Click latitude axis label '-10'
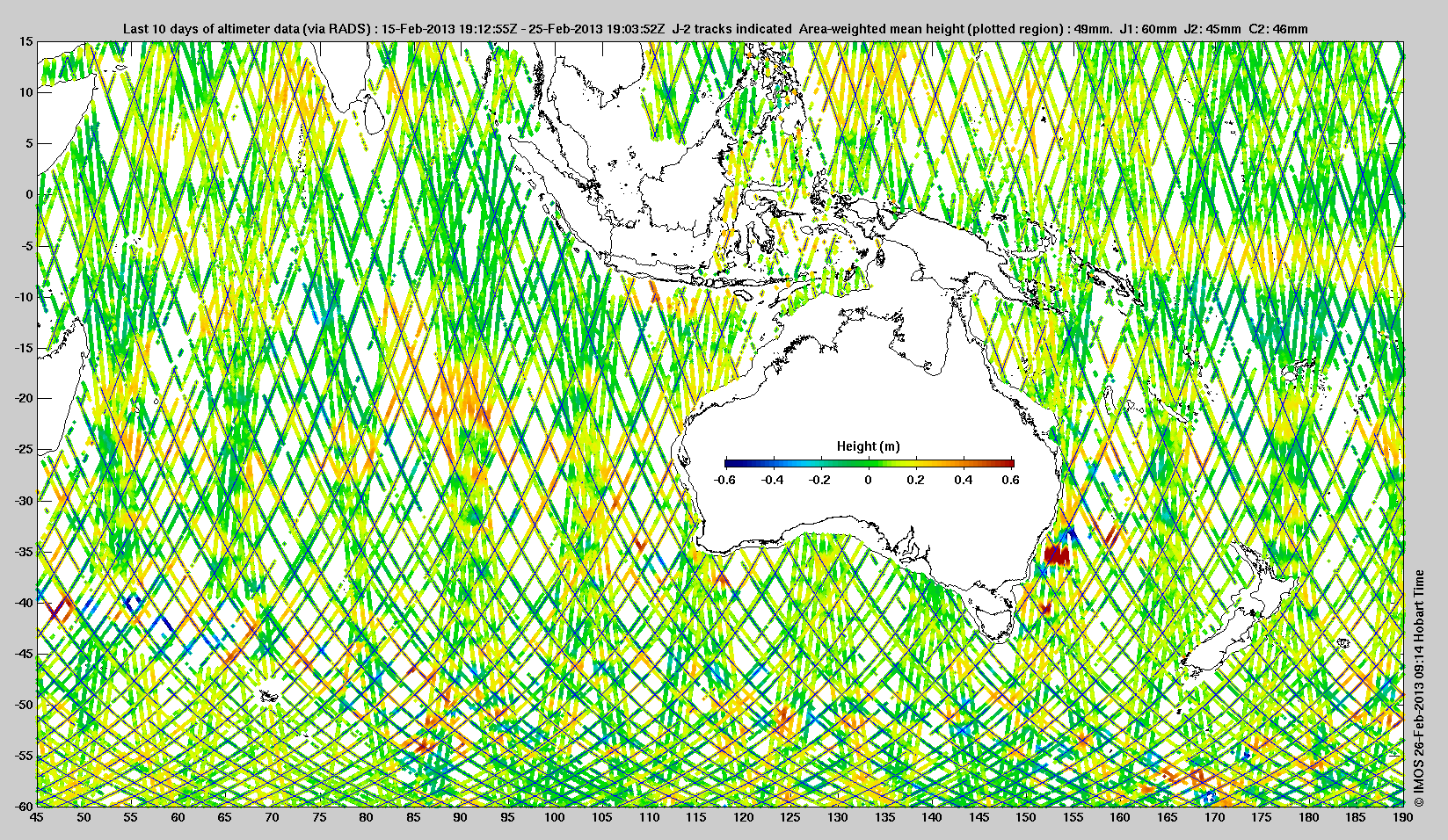 [x=25, y=297]
